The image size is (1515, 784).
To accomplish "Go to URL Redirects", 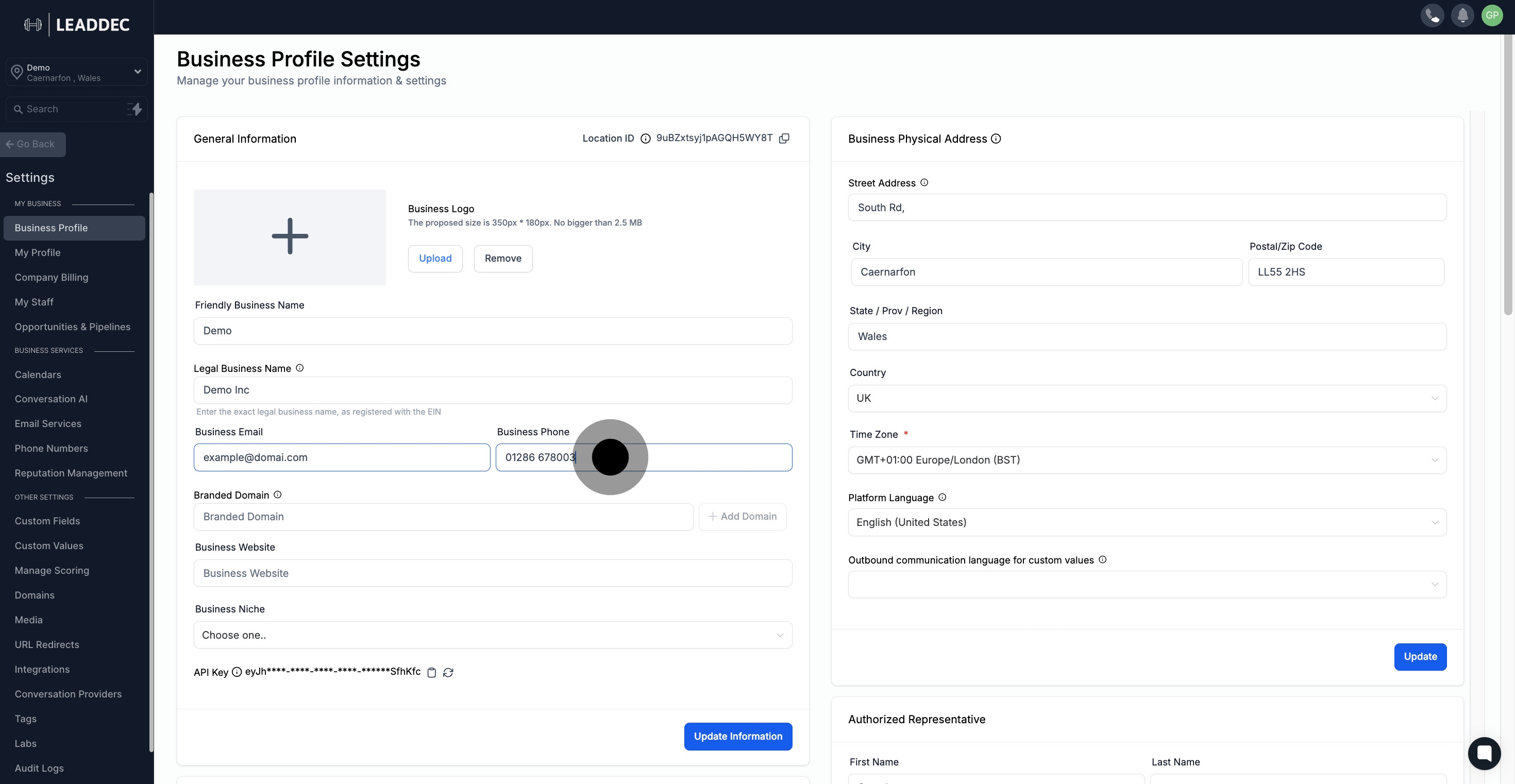I will [47, 645].
